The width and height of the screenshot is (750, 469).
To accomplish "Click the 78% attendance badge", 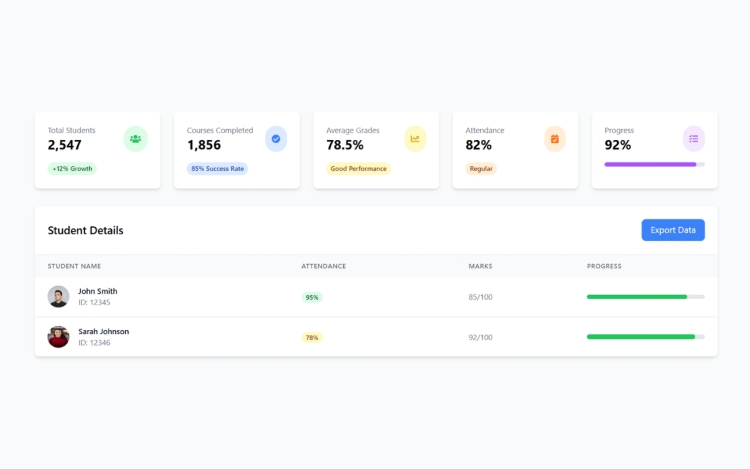I will (312, 338).
